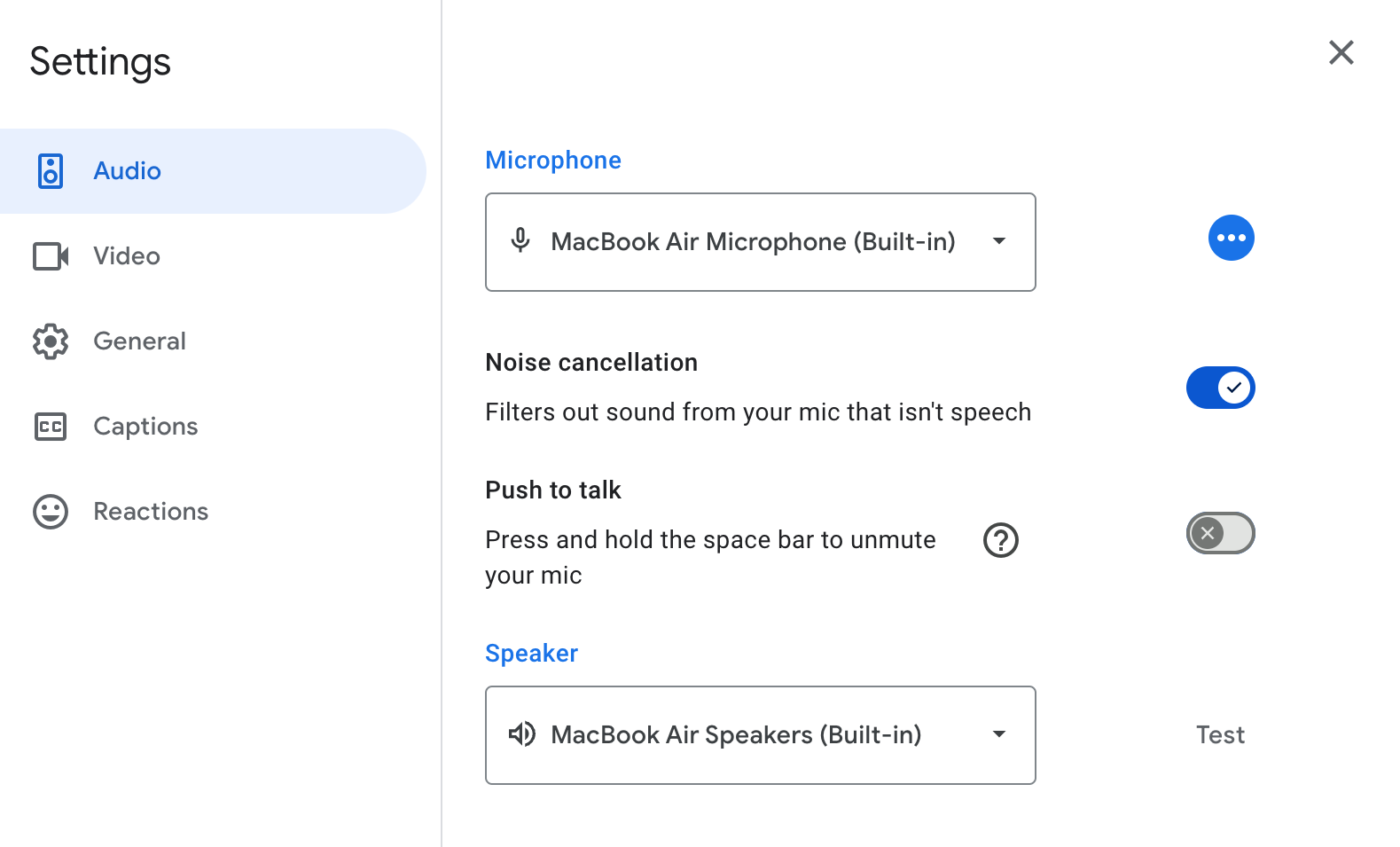The image size is (1400, 847).
Task: Click the speaker volume icon in dropdown
Action: [x=521, y=733]
